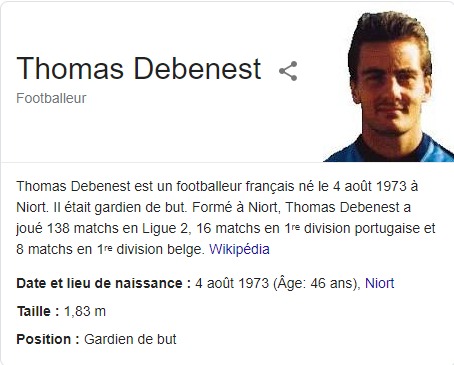This screenshot has height=365, width=454.
Task: Click the Âge: 46 ans text
Action: coord(316,283)
